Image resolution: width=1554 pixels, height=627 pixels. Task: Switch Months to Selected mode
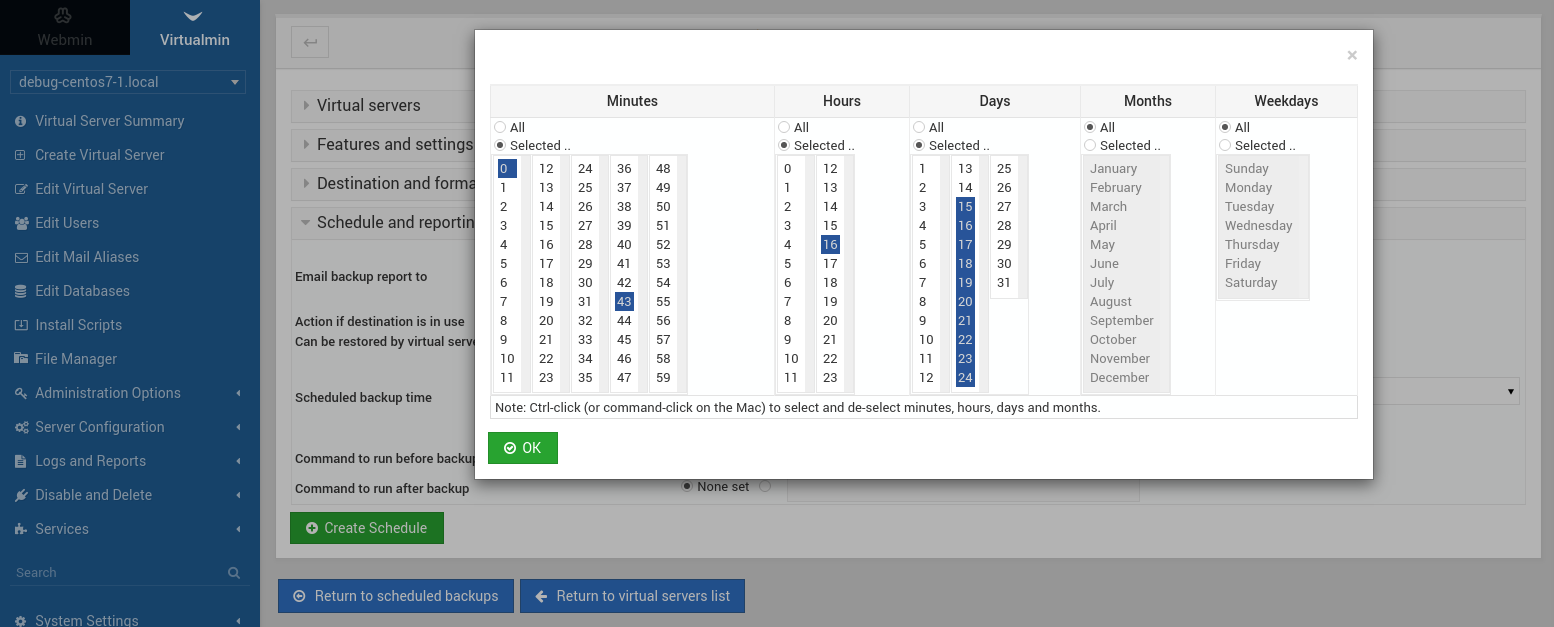1090,145
